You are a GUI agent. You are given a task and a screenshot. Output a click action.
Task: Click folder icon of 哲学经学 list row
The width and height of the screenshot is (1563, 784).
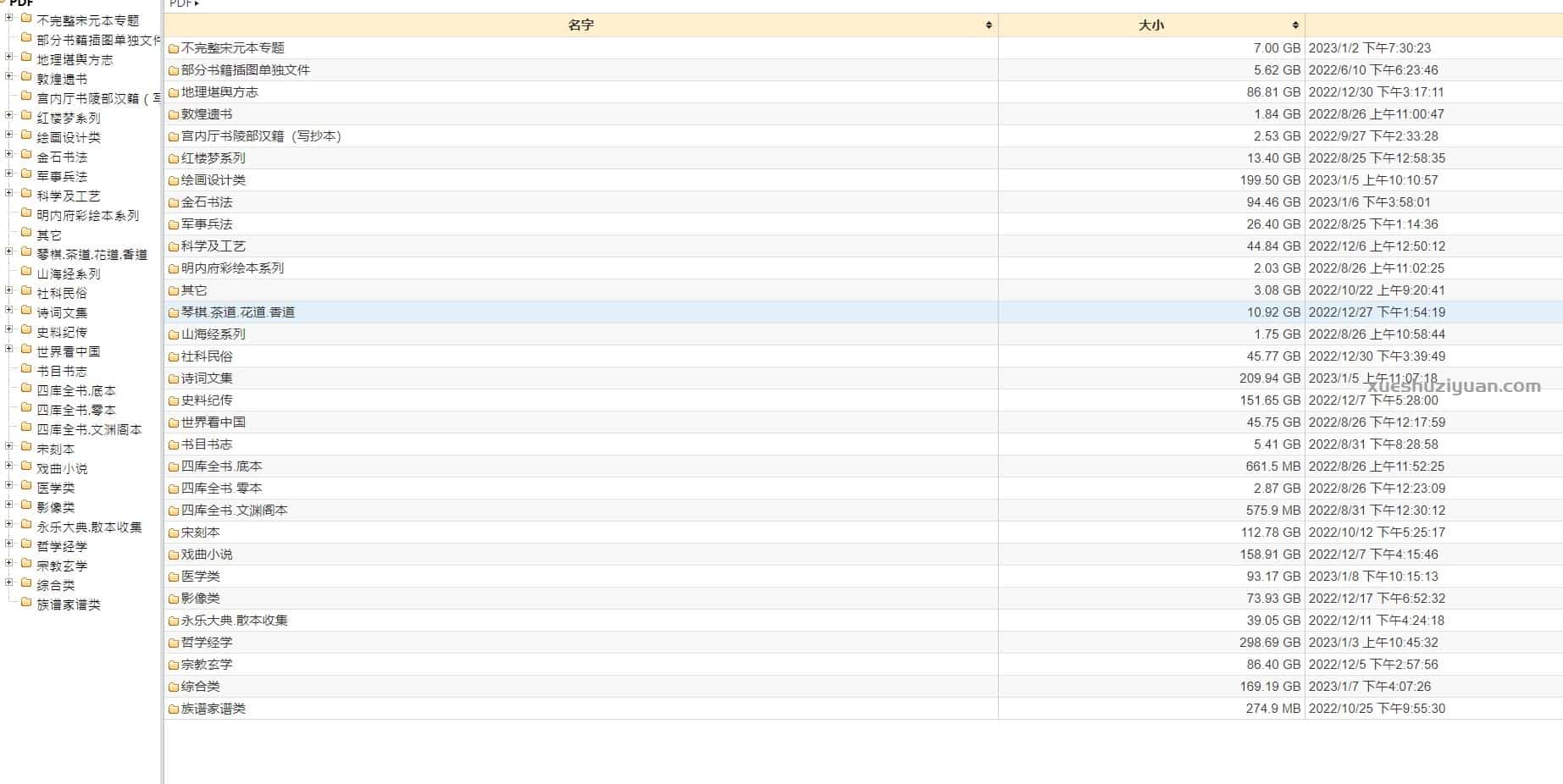pyautogui.click(x=174, y=643)
